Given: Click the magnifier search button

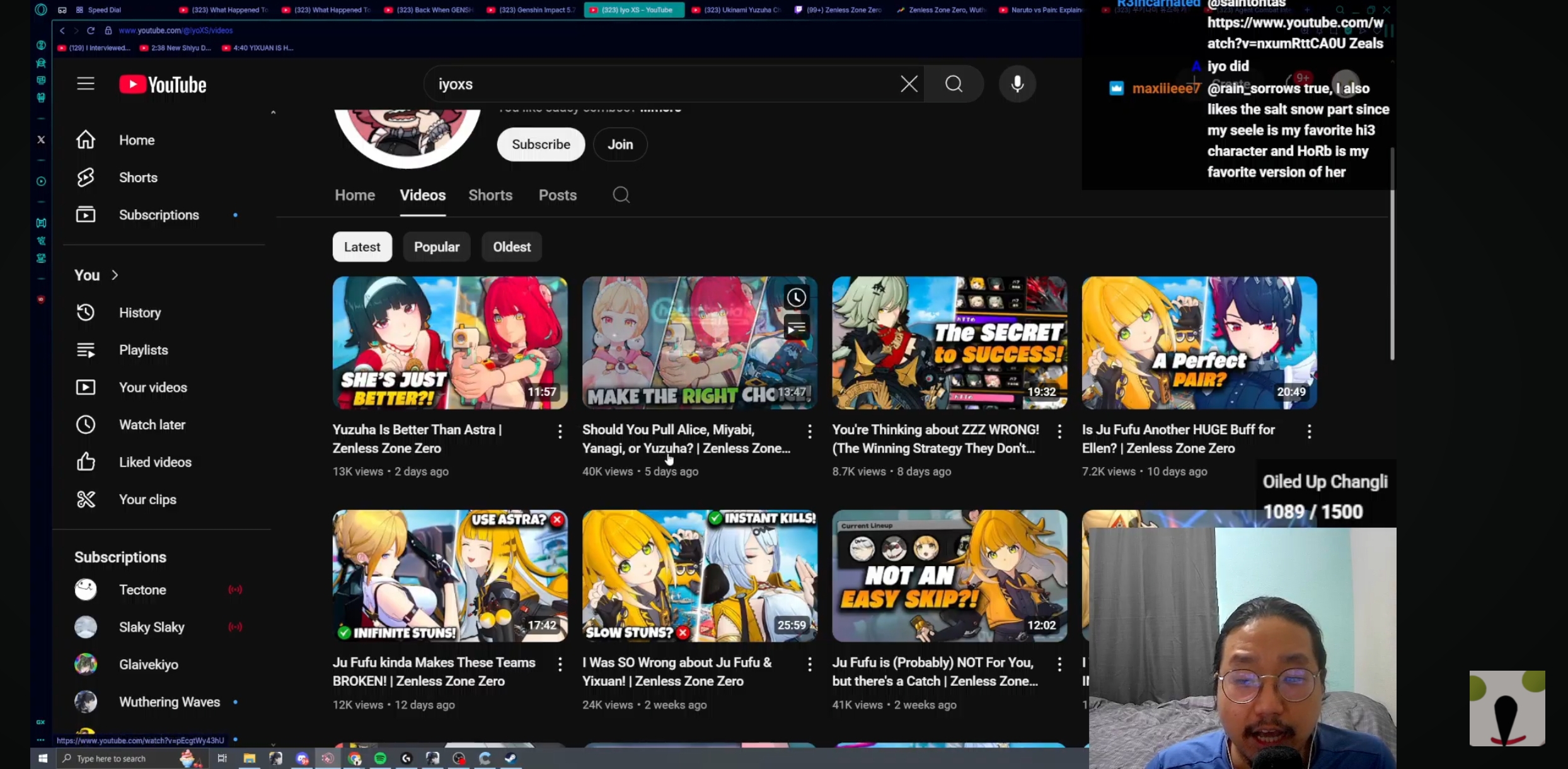Looking at the screenshot, I should point(954,84).
